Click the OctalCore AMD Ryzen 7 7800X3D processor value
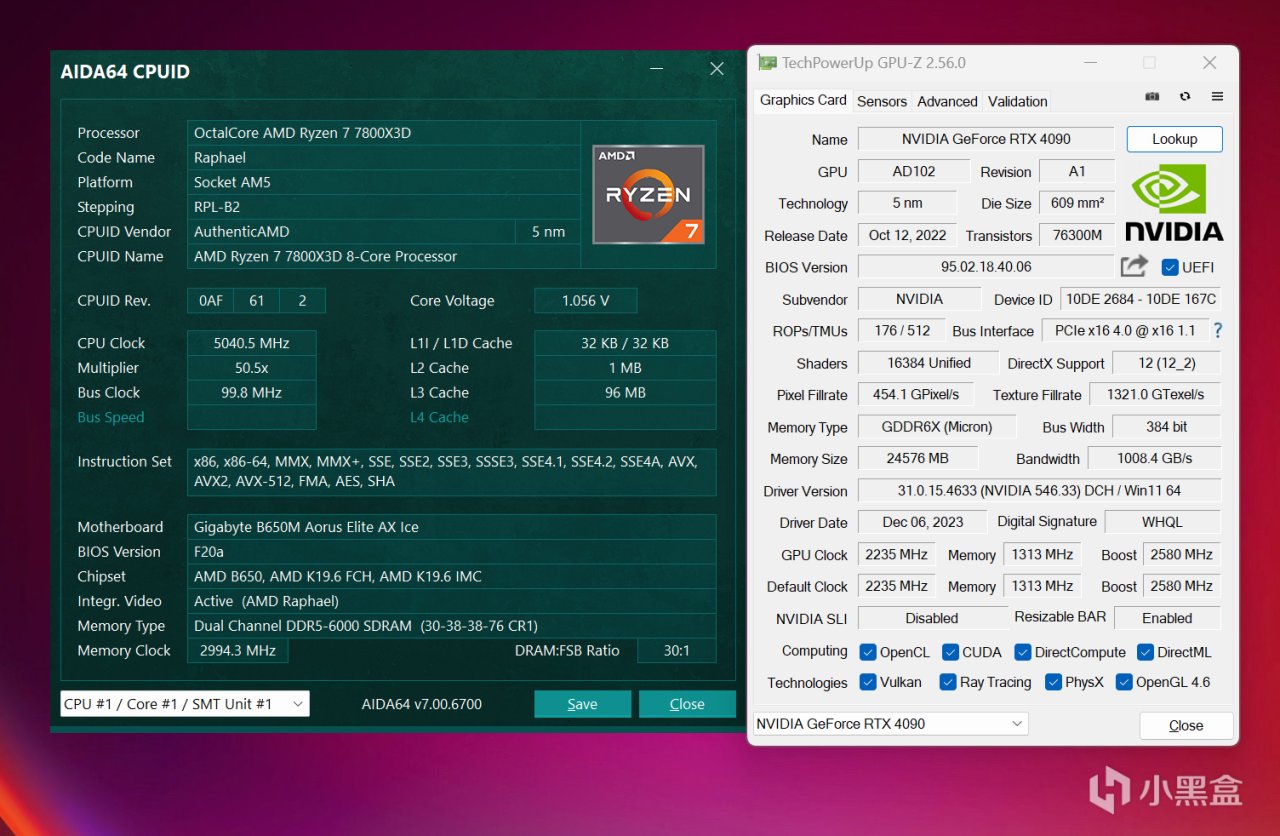1280x836 pixels. [x=384, y=133]
